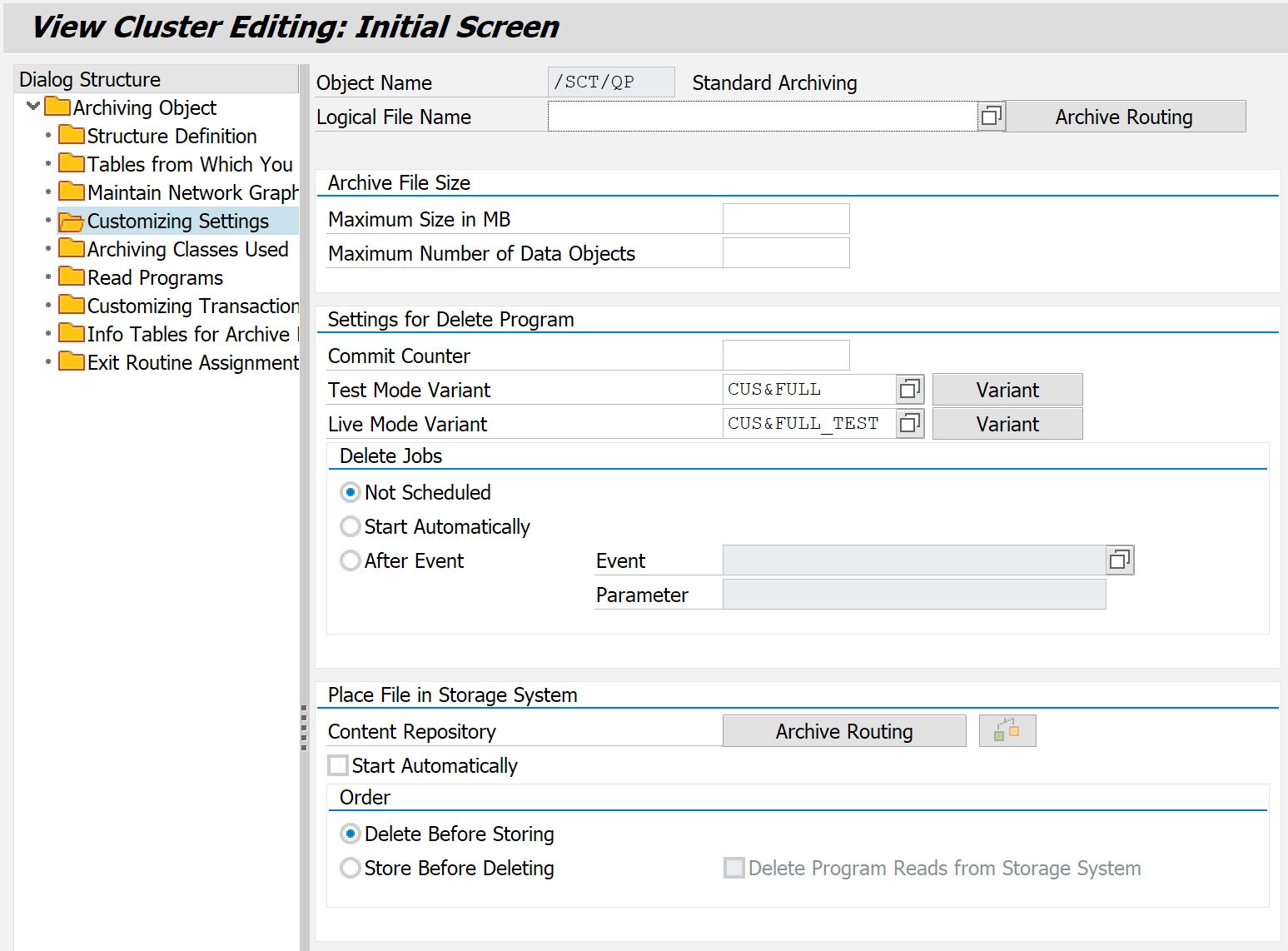
Task: Select the Start Automatically delete jobs radio
Action: coord(351,526)
